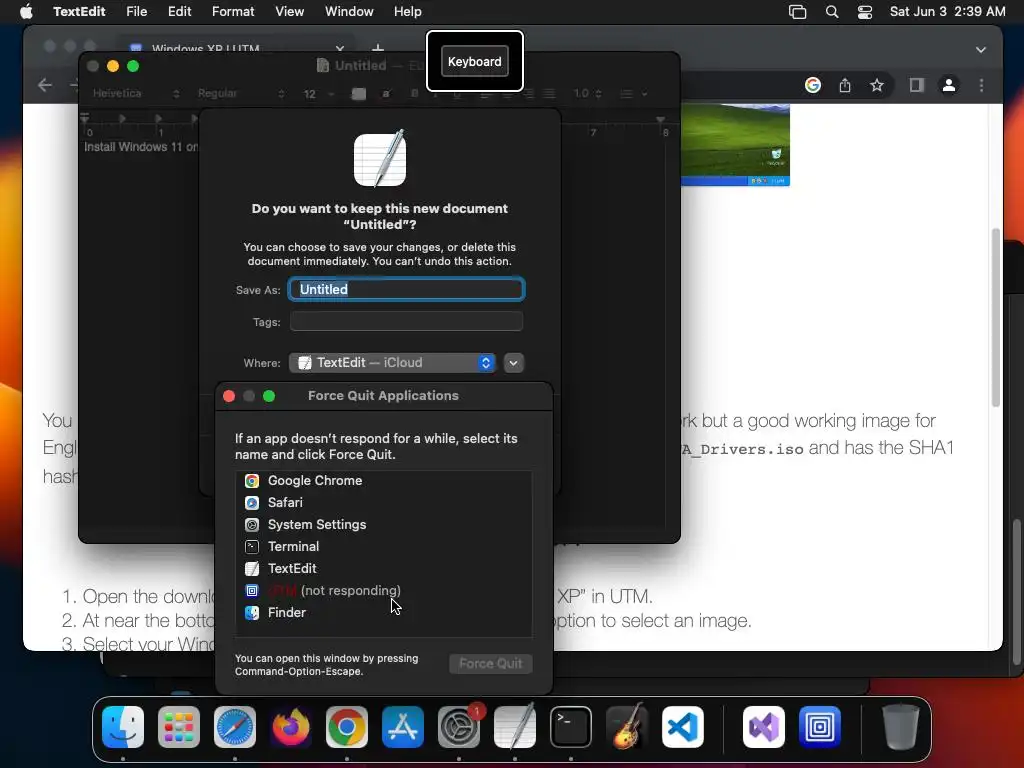Image resolution: width=1024 pixels, height=768 pixels.
Task: Open Visual Studio Code from the Dock
Action: [x=682, y=727]
